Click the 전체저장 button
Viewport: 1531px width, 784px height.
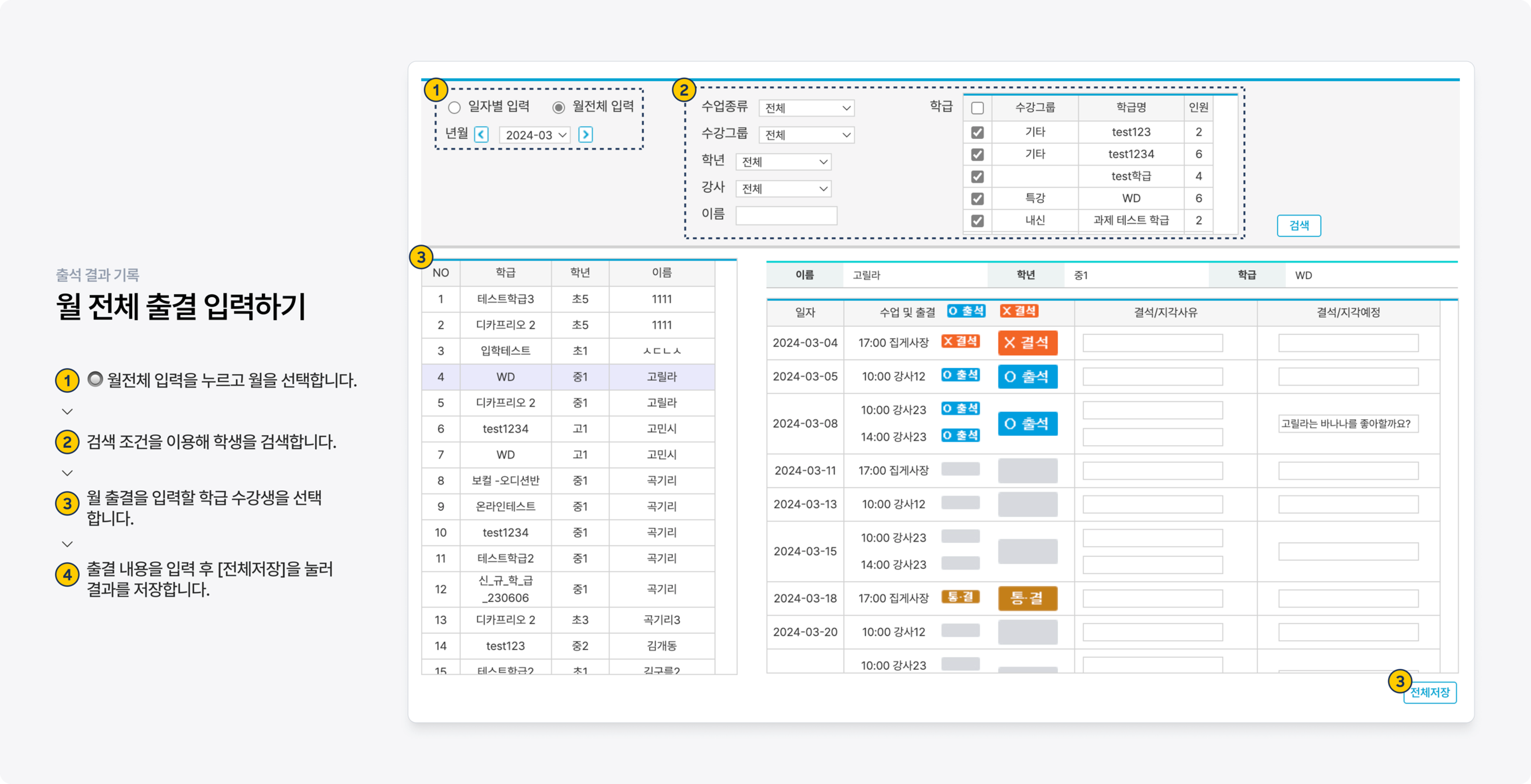tap(1430, 692)
